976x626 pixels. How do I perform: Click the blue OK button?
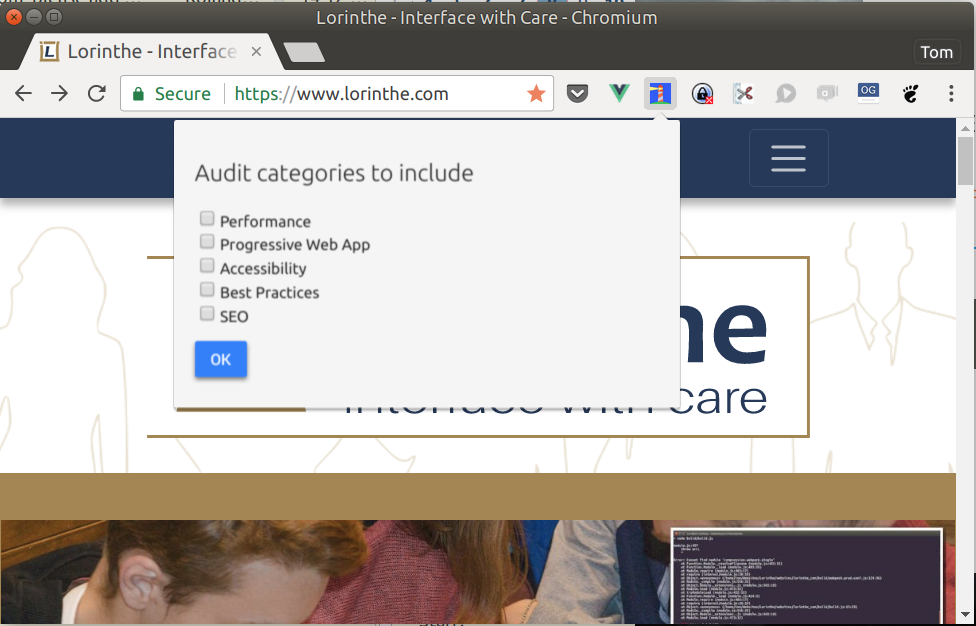pos(221,359)
